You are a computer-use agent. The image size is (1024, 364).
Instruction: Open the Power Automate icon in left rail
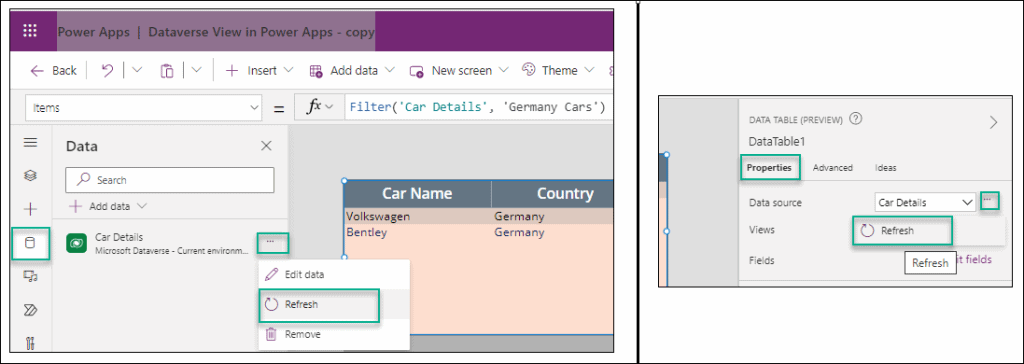(30, 310)
